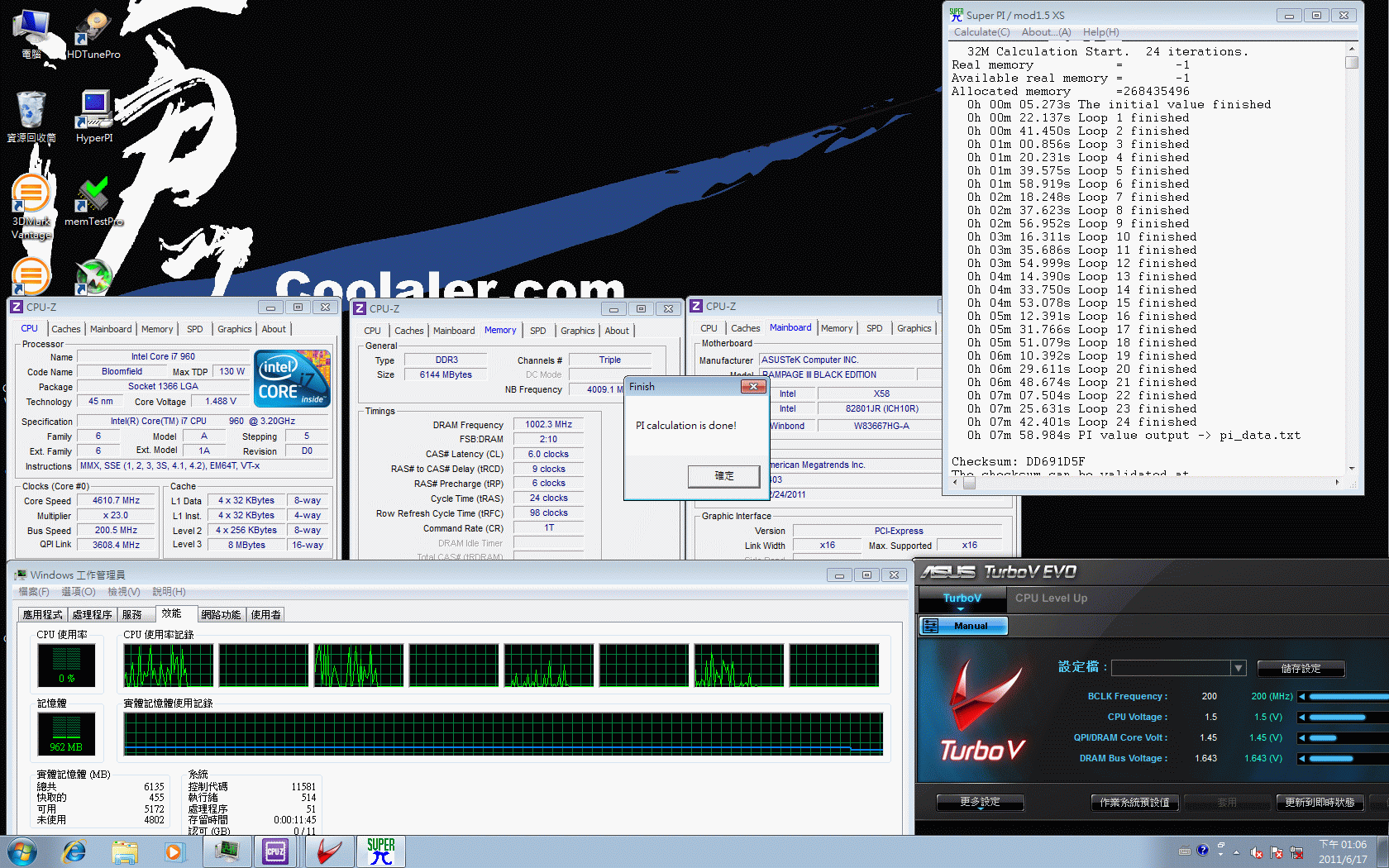Click the Super PI vertical scrollbar thumb
This screenshot has height=868, width=1389.
(1352, 62)
